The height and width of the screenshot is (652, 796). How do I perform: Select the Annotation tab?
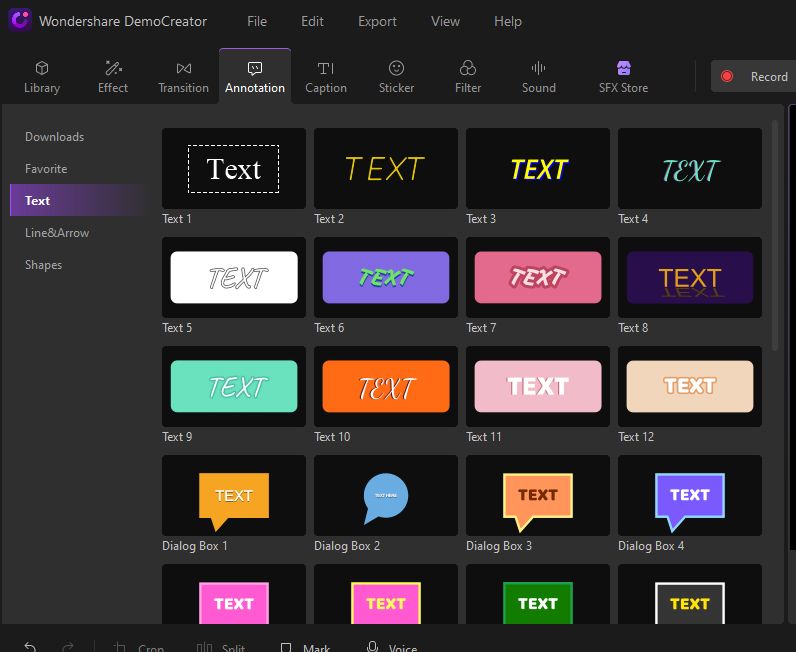click(255, 77)
